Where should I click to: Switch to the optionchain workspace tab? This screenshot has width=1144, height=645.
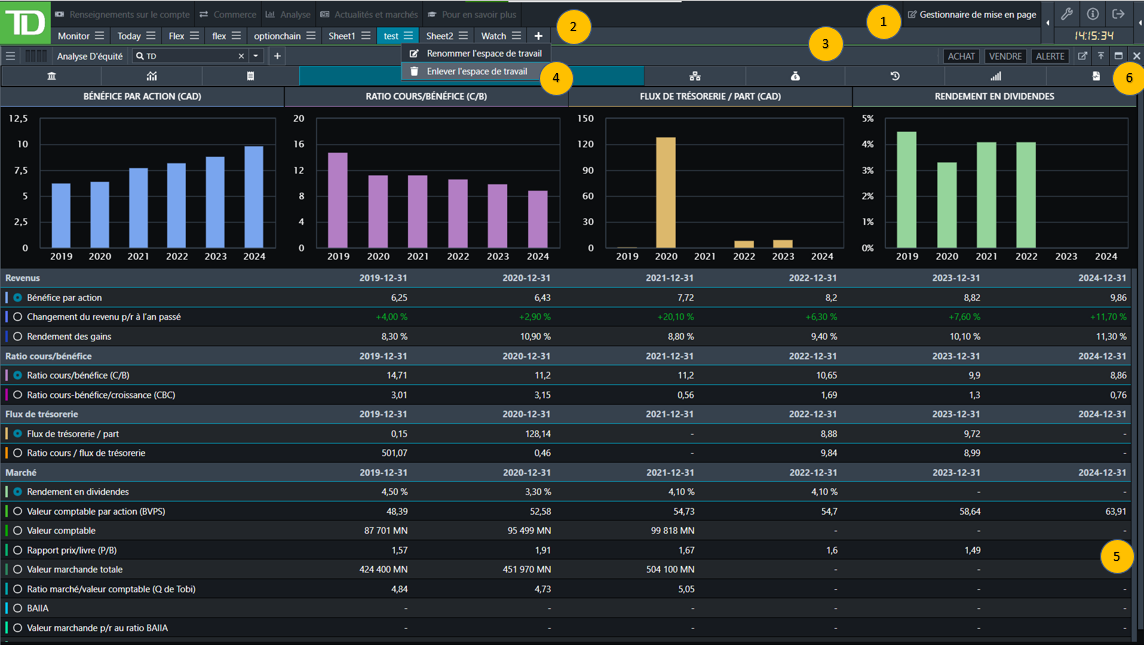tap(277, 36)
